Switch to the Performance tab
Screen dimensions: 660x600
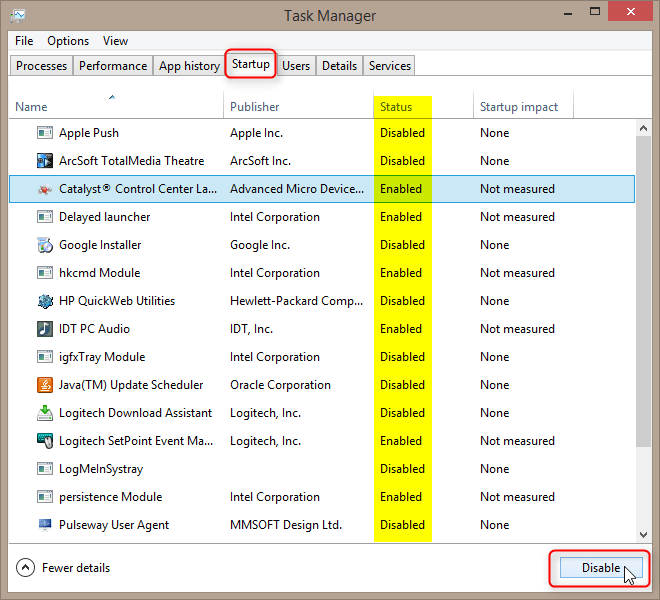113,66
